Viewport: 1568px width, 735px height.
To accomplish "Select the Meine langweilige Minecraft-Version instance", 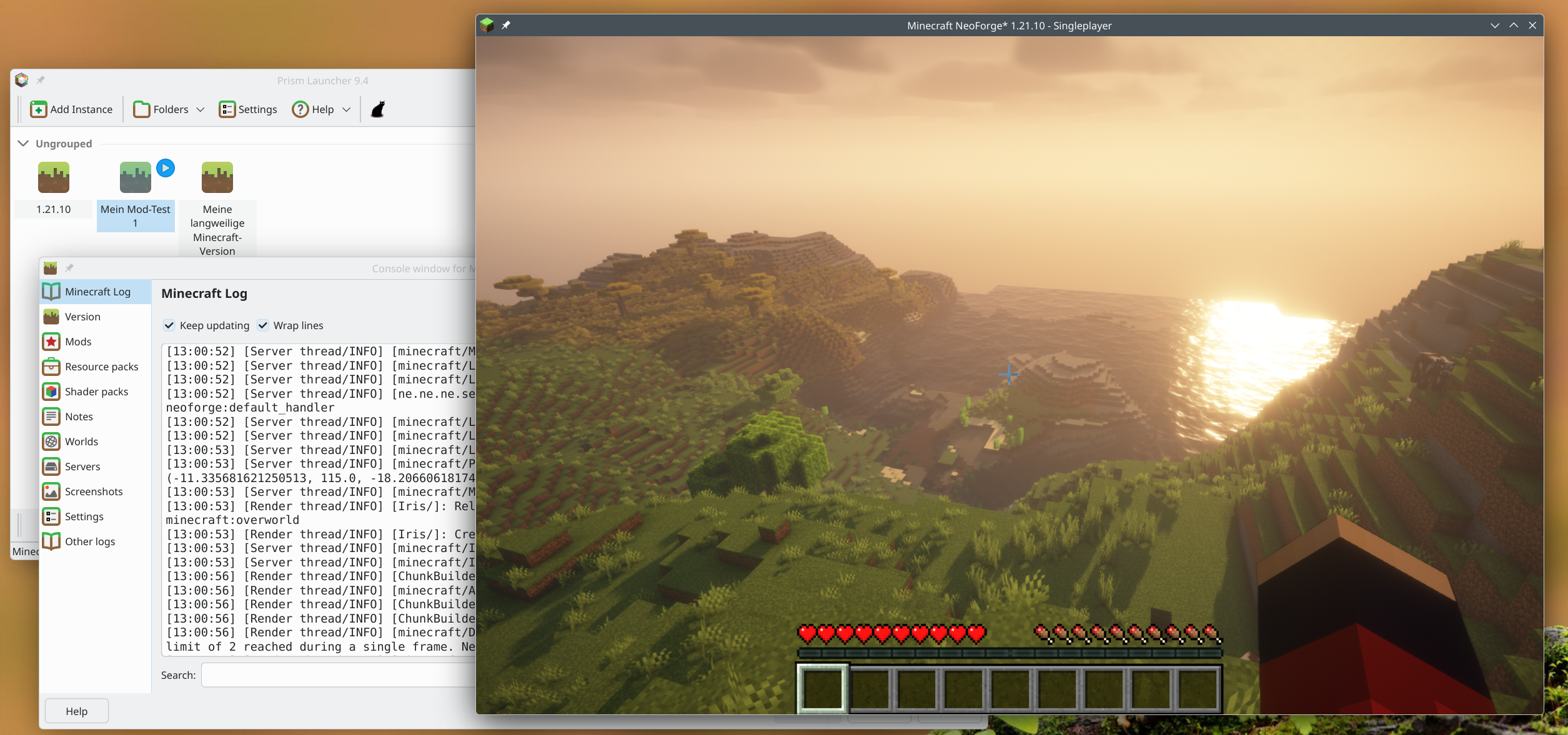I will coord(217,178).
